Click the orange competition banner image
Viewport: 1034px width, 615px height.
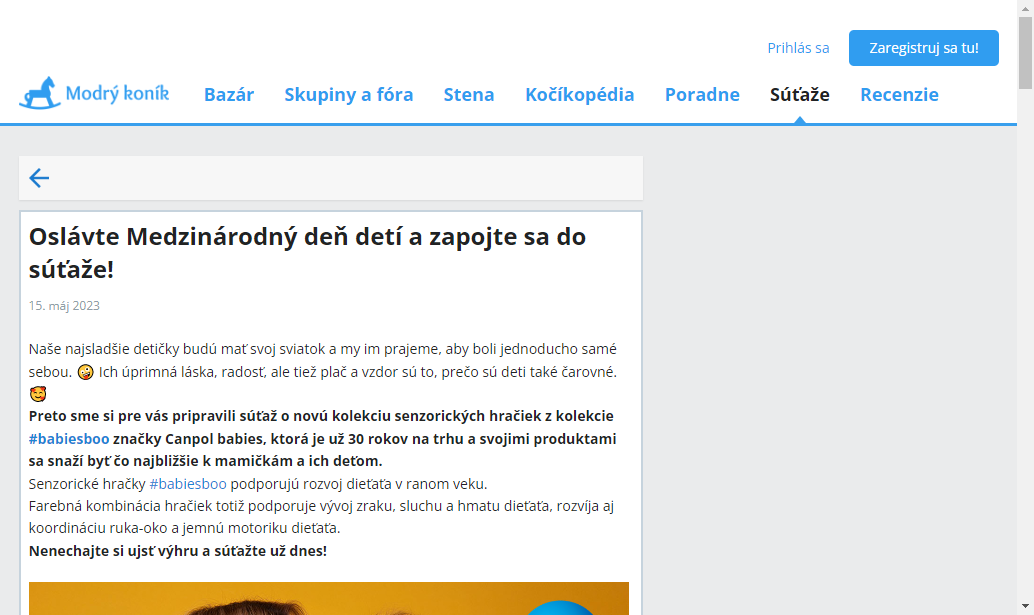[x=328, y=599]
